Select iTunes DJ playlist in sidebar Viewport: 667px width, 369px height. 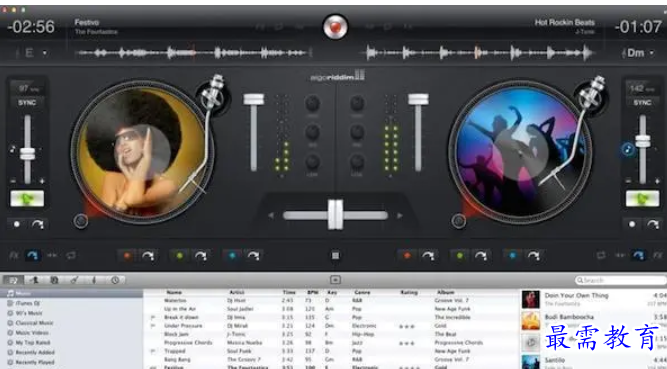28,303
